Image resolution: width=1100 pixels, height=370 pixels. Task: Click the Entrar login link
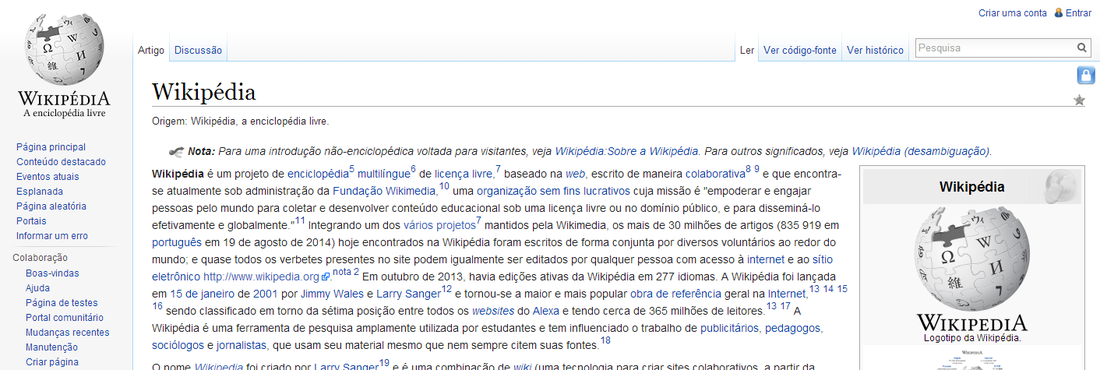pos(1078,13)
